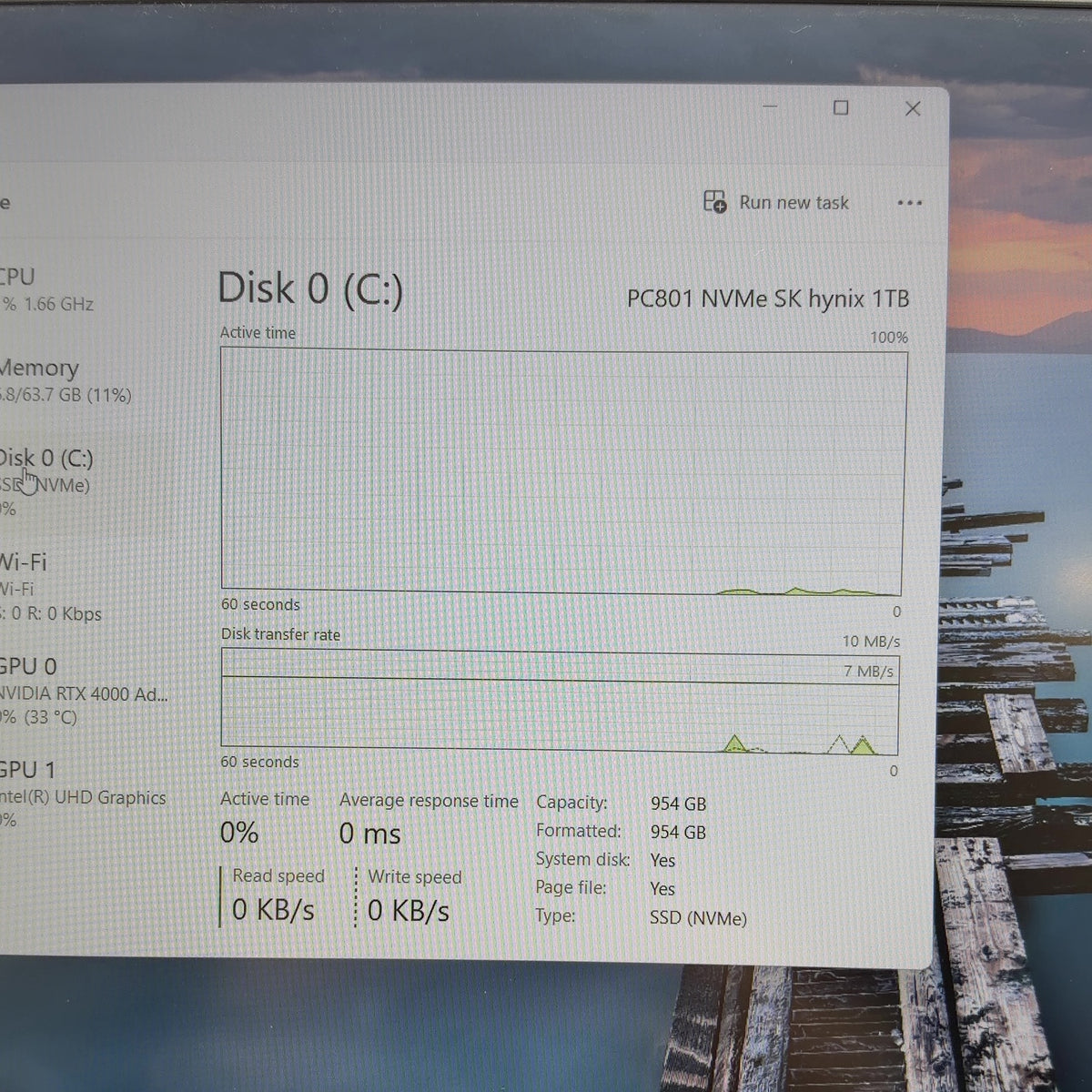Click the Disk transfer rate graph

click(x=560, y=703)
